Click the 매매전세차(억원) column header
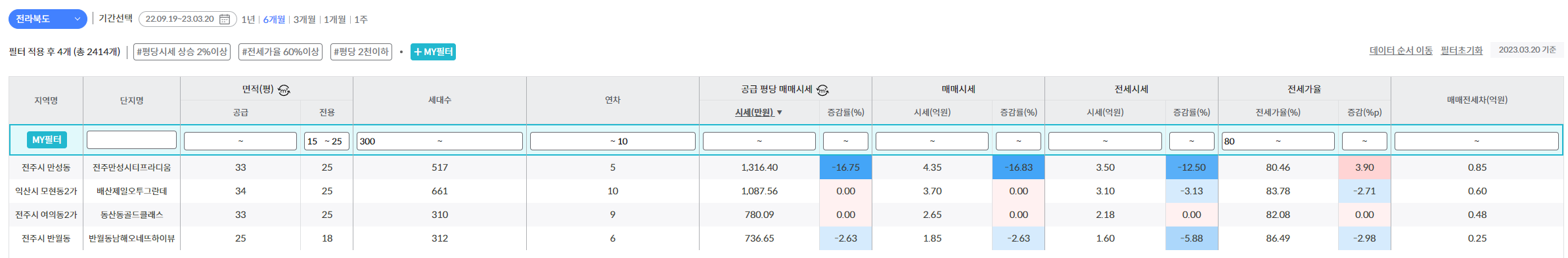Screen dimensions: 1568x258 1477,100
